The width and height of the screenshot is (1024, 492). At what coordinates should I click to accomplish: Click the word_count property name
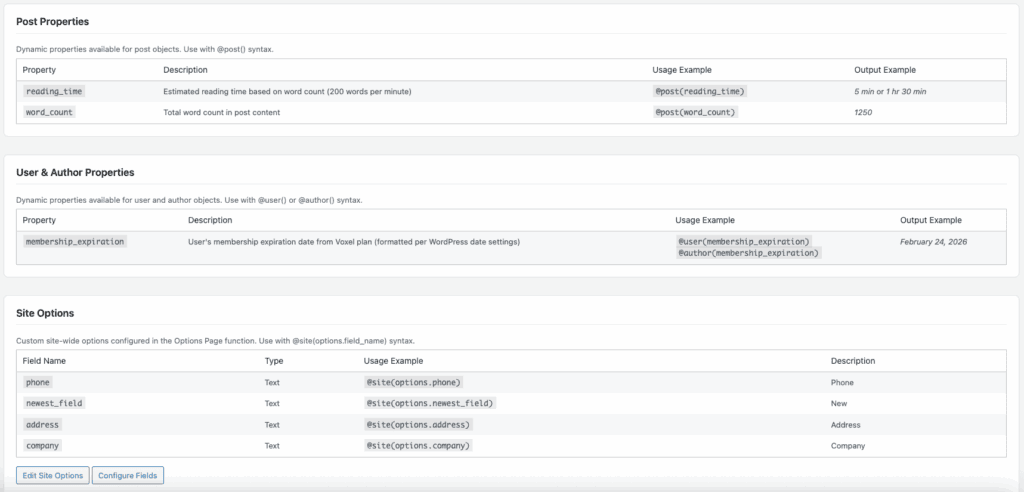pos(49,112)
